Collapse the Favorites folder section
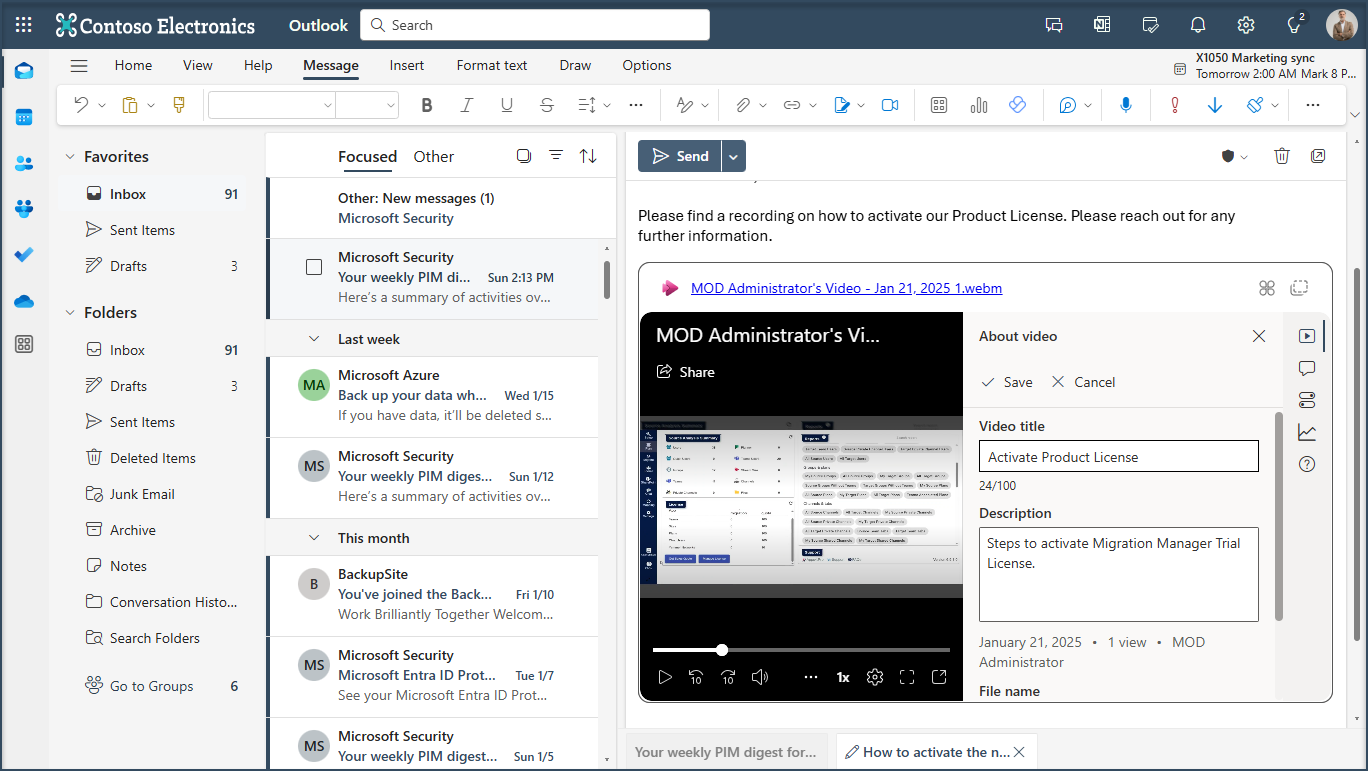 pos(70,157)
